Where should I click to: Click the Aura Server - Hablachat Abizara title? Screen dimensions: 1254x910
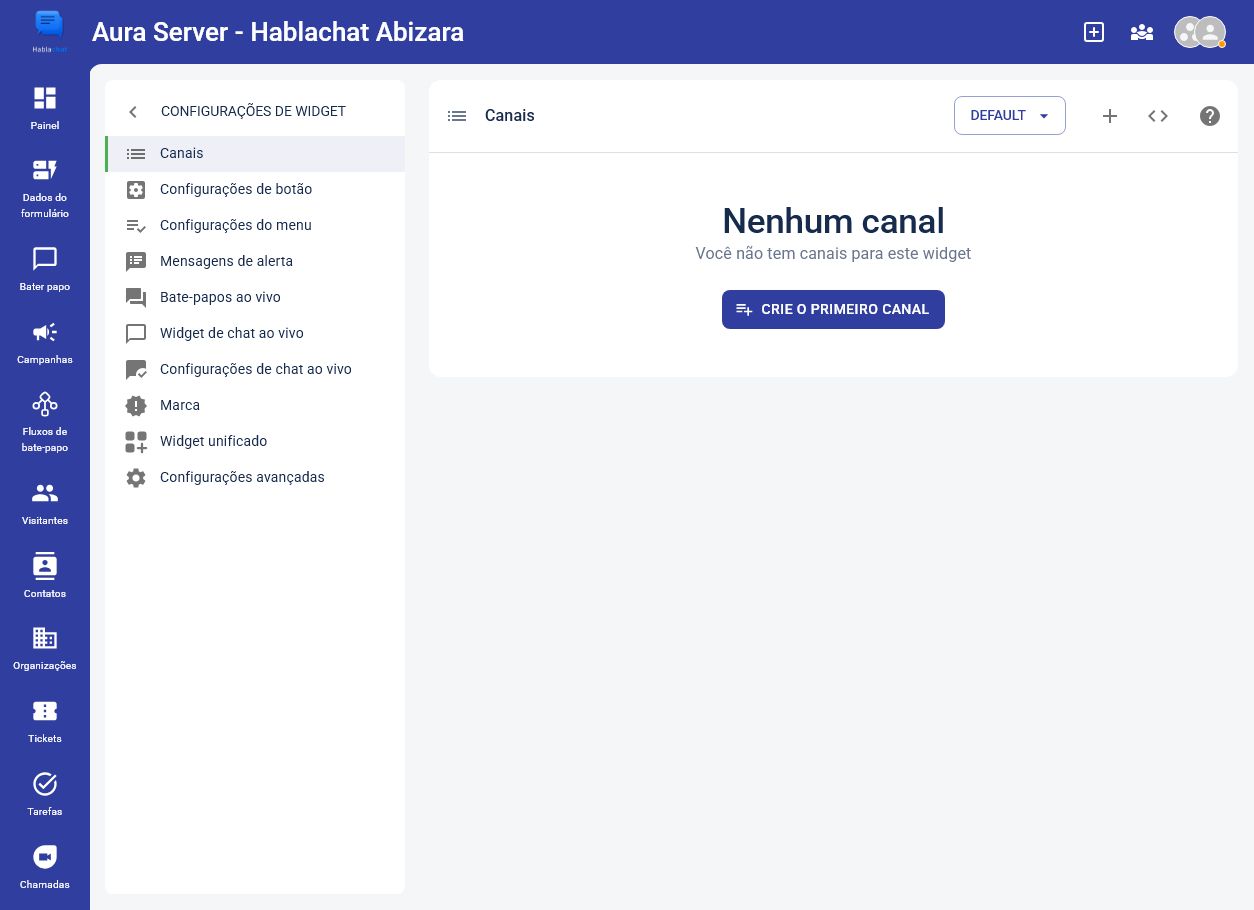[278, 32]
